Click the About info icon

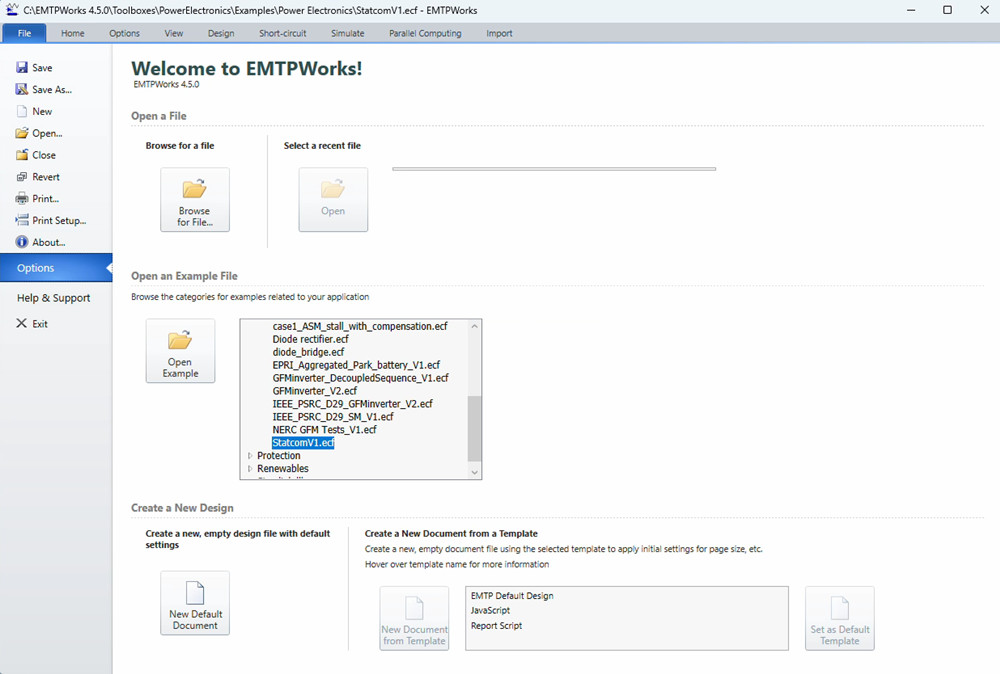(22, 242)
